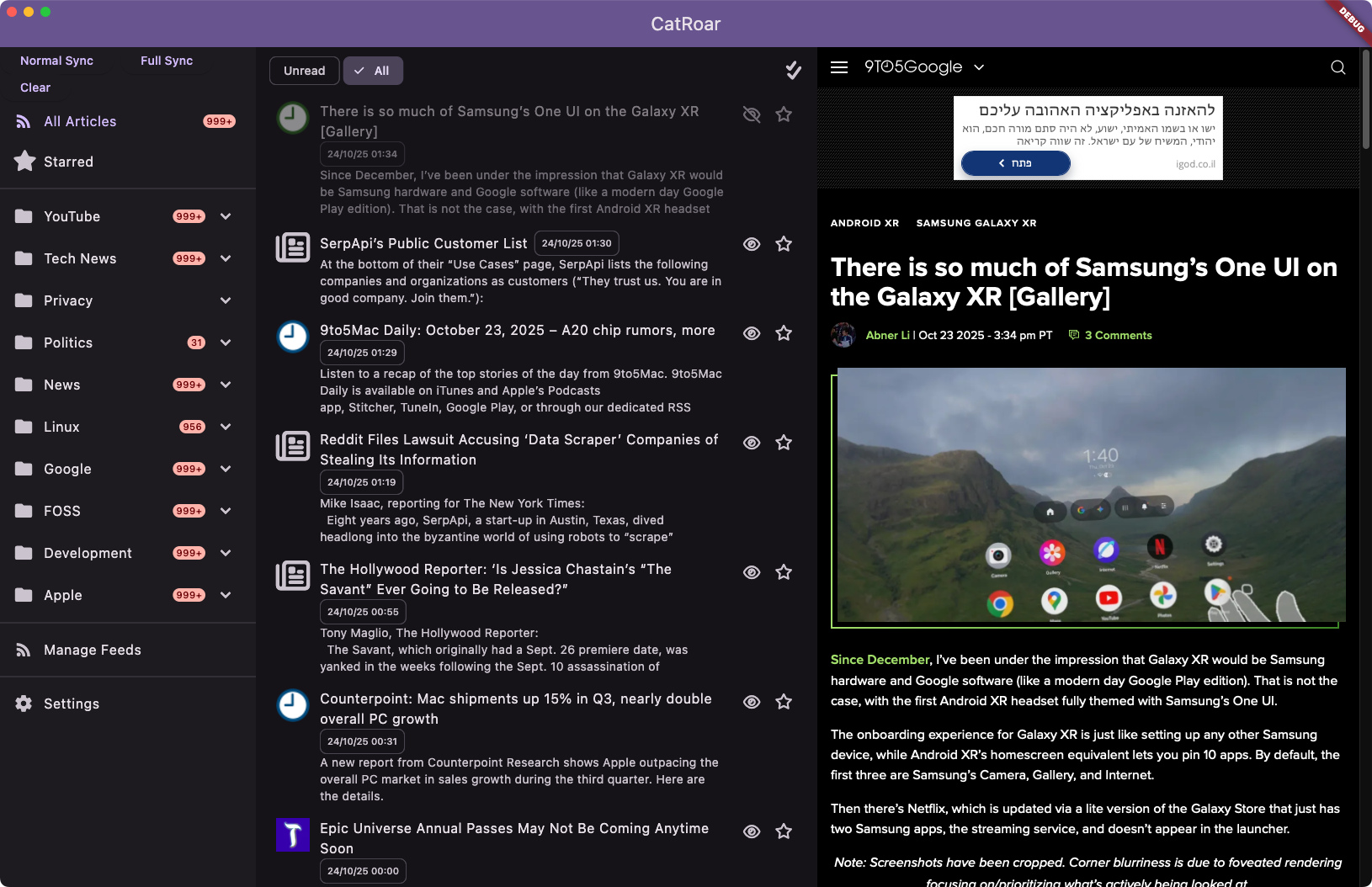
Task: Click the Starred star icon in sidebar
Action: coord(24,161)
